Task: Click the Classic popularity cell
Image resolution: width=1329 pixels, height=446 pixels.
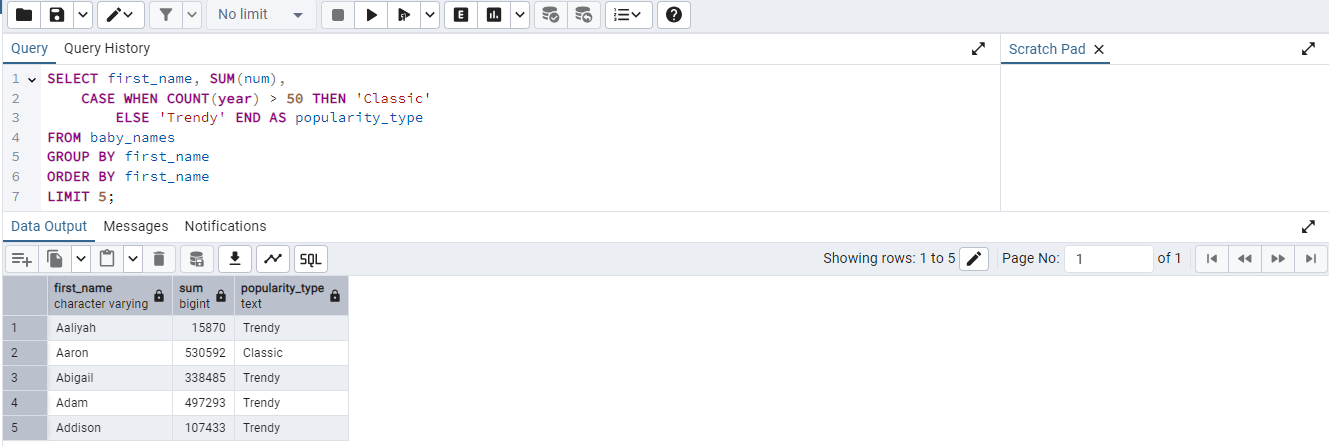Action: [291, 353]
